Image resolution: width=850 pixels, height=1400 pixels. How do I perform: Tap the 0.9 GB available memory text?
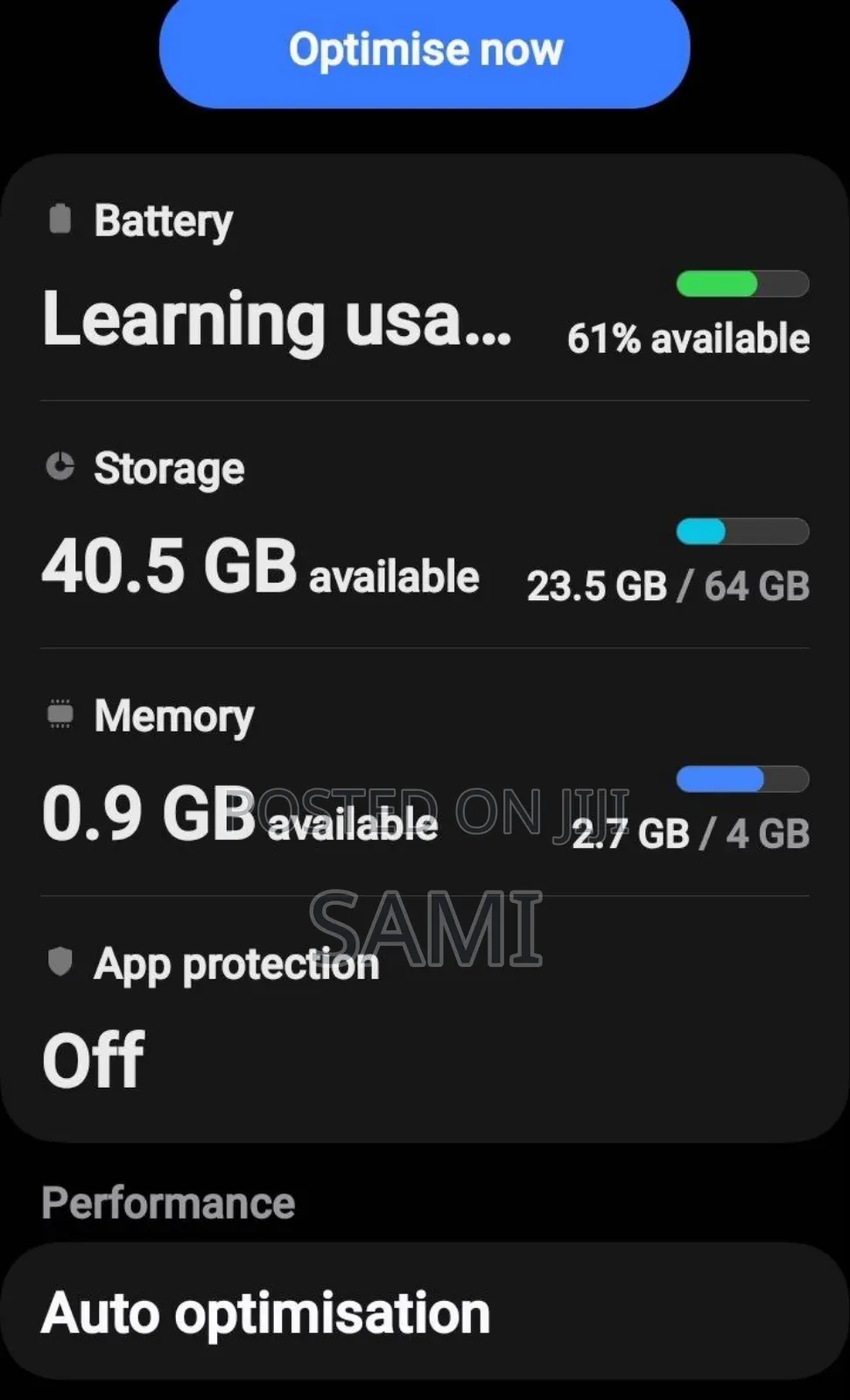[x=239, y=815]
